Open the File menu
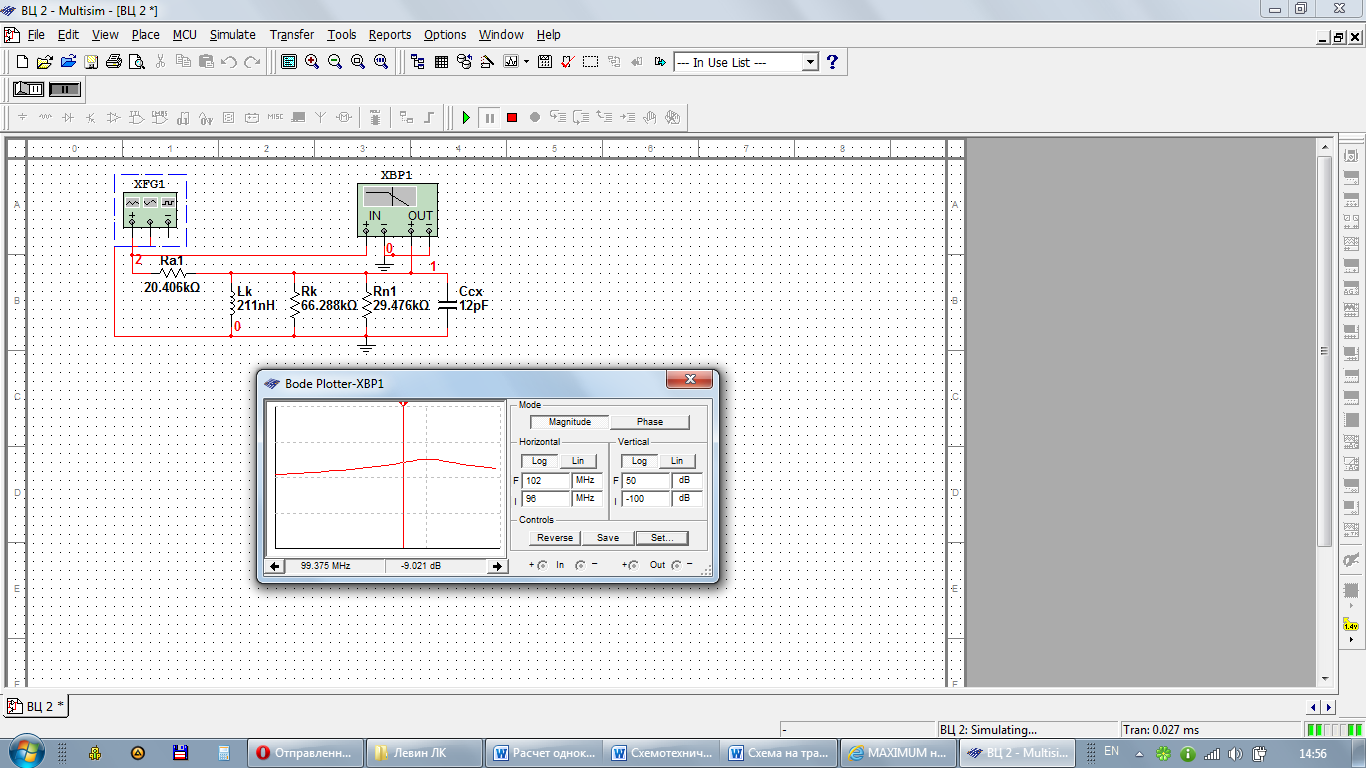This screenshot has height=768, width=1366. (x=36, y=34)
